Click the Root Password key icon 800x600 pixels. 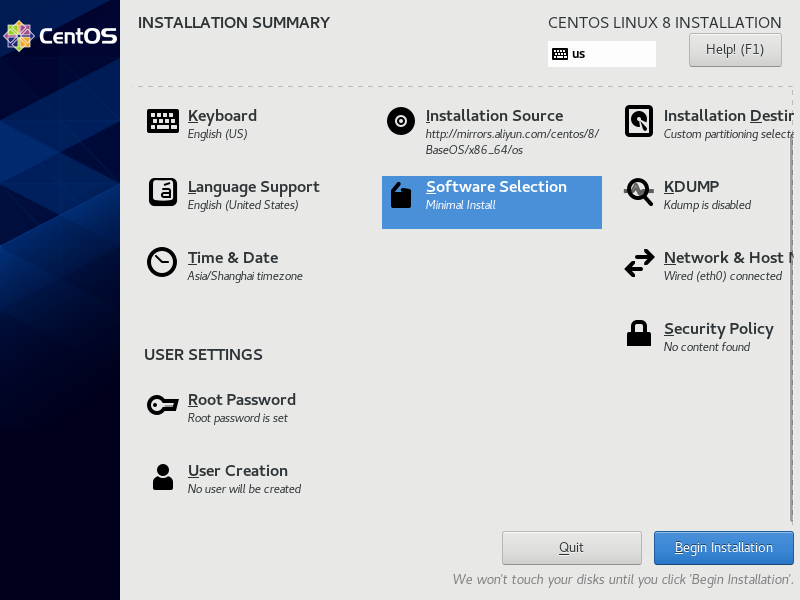[x=163, y=405]
